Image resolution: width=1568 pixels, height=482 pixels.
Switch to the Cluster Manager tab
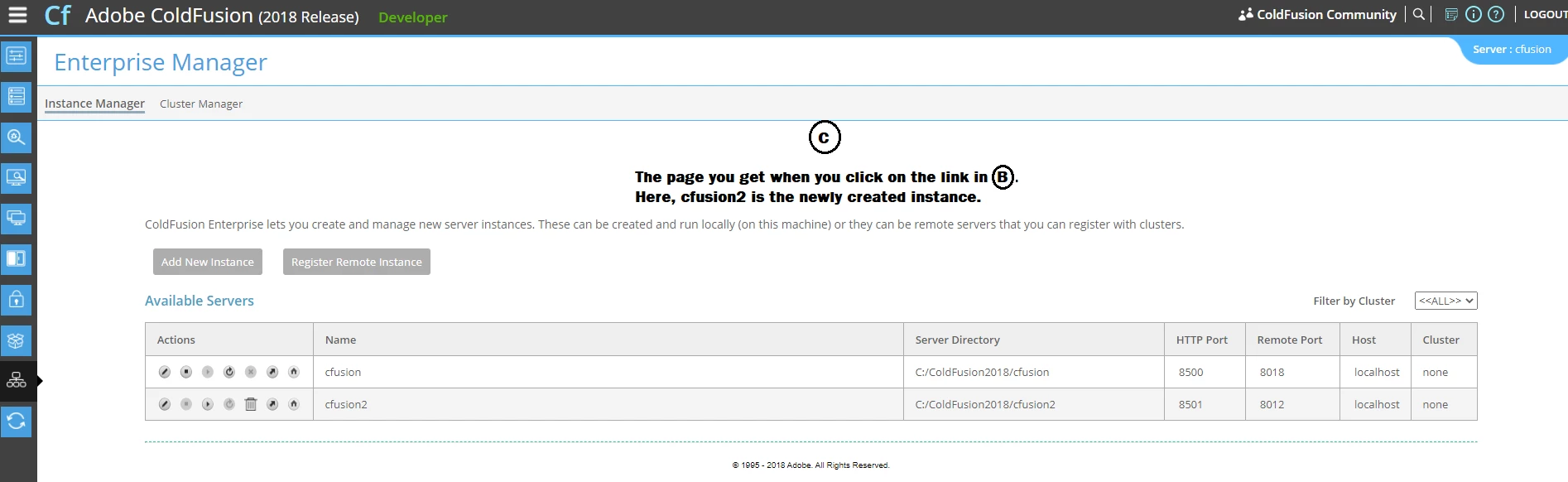click(201, 104)
